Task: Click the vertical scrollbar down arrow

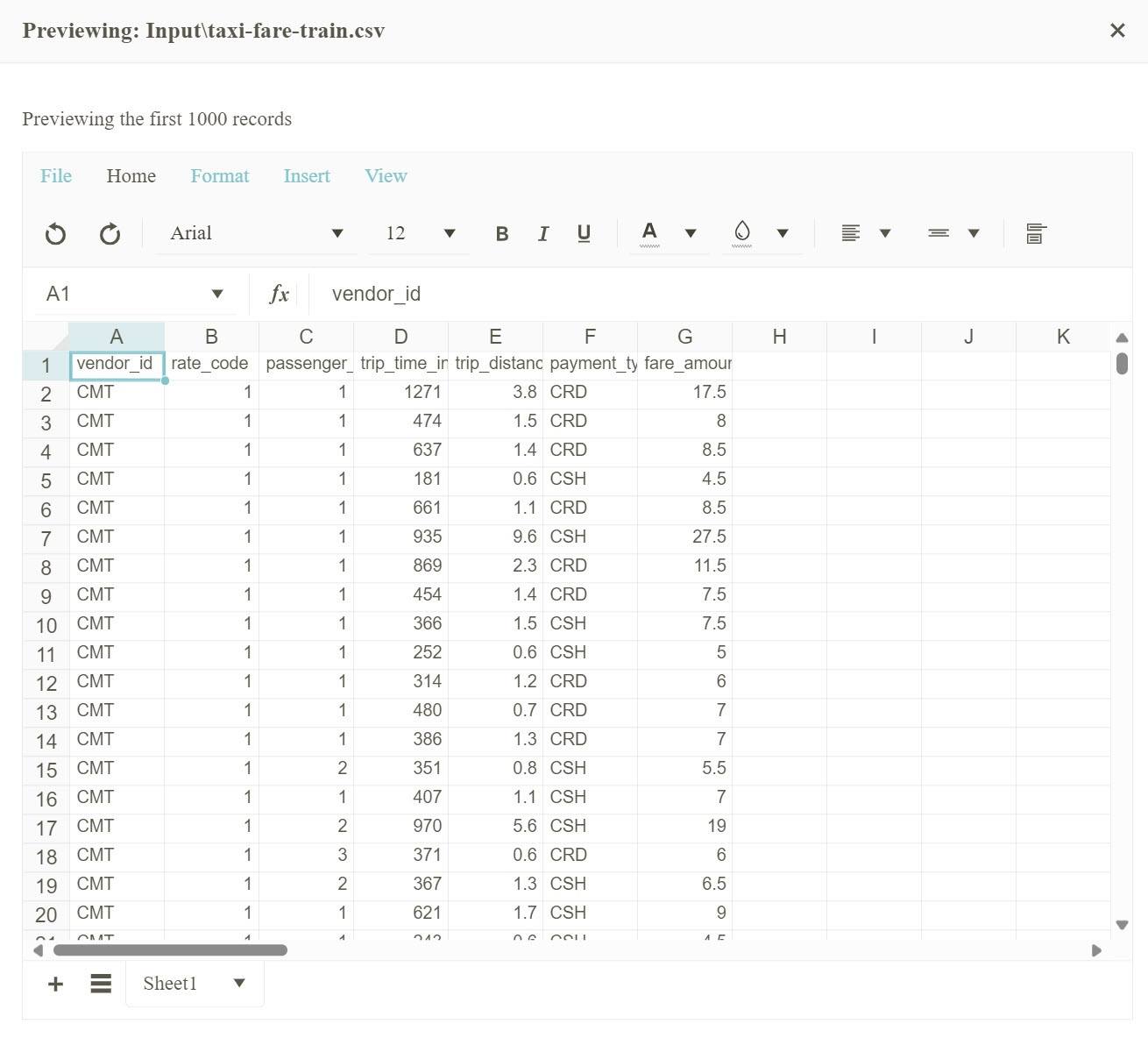Action: point(1122,925)
